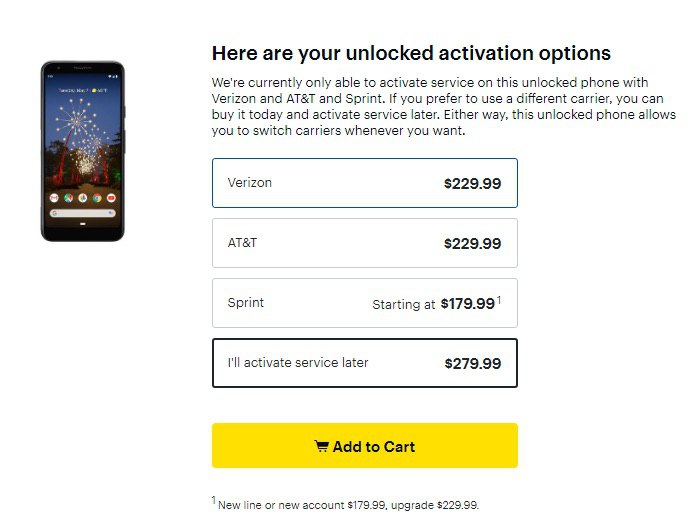
Task: Click the date and weather widget on the phone screen
Action: (x=83, y=90)
